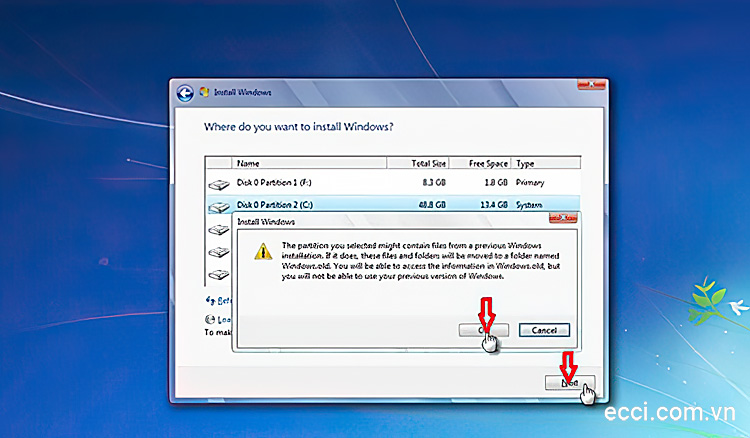Close the main Install Windows window
750x438 pixels.
pyautogui.click(x=591, y=85)
